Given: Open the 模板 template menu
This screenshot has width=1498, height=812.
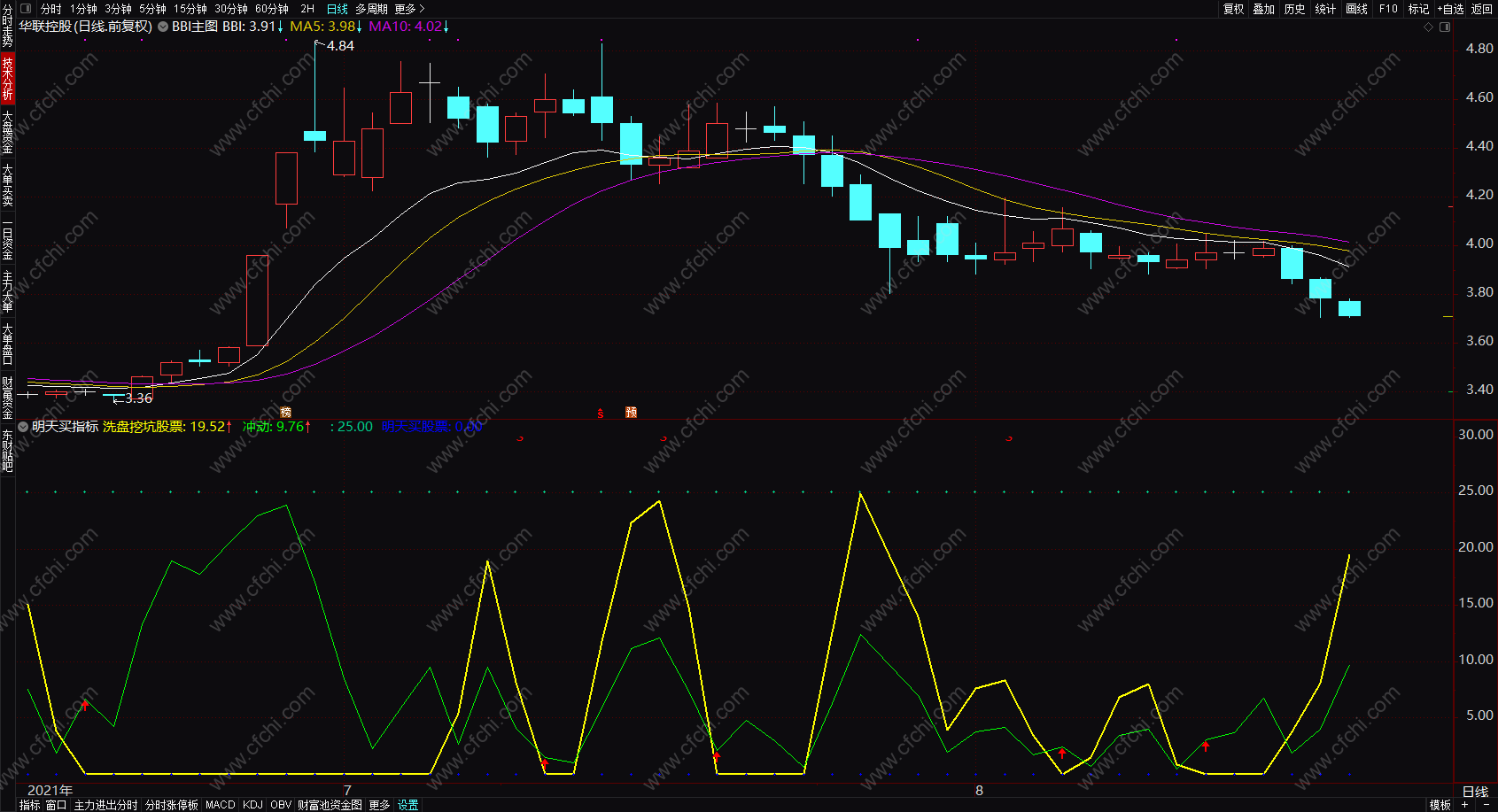Looking at the screenshot, I should pyautogui.click(x=1440, y=805).
